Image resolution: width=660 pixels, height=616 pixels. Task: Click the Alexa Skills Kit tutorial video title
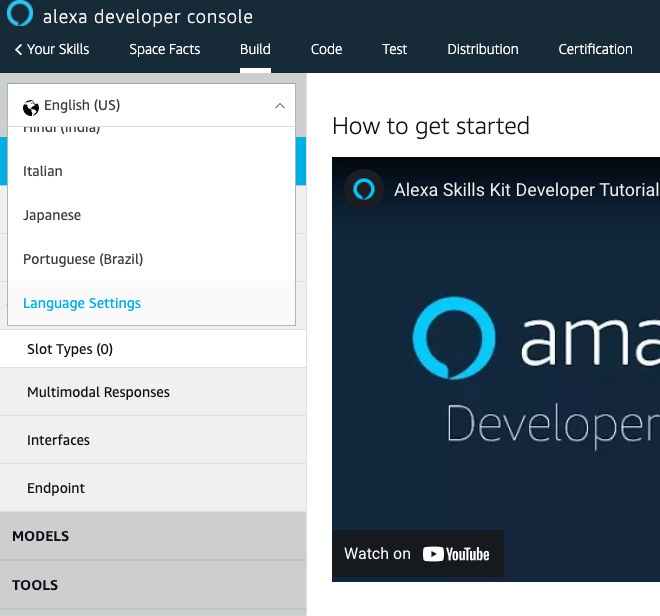[x=525, y=189]
